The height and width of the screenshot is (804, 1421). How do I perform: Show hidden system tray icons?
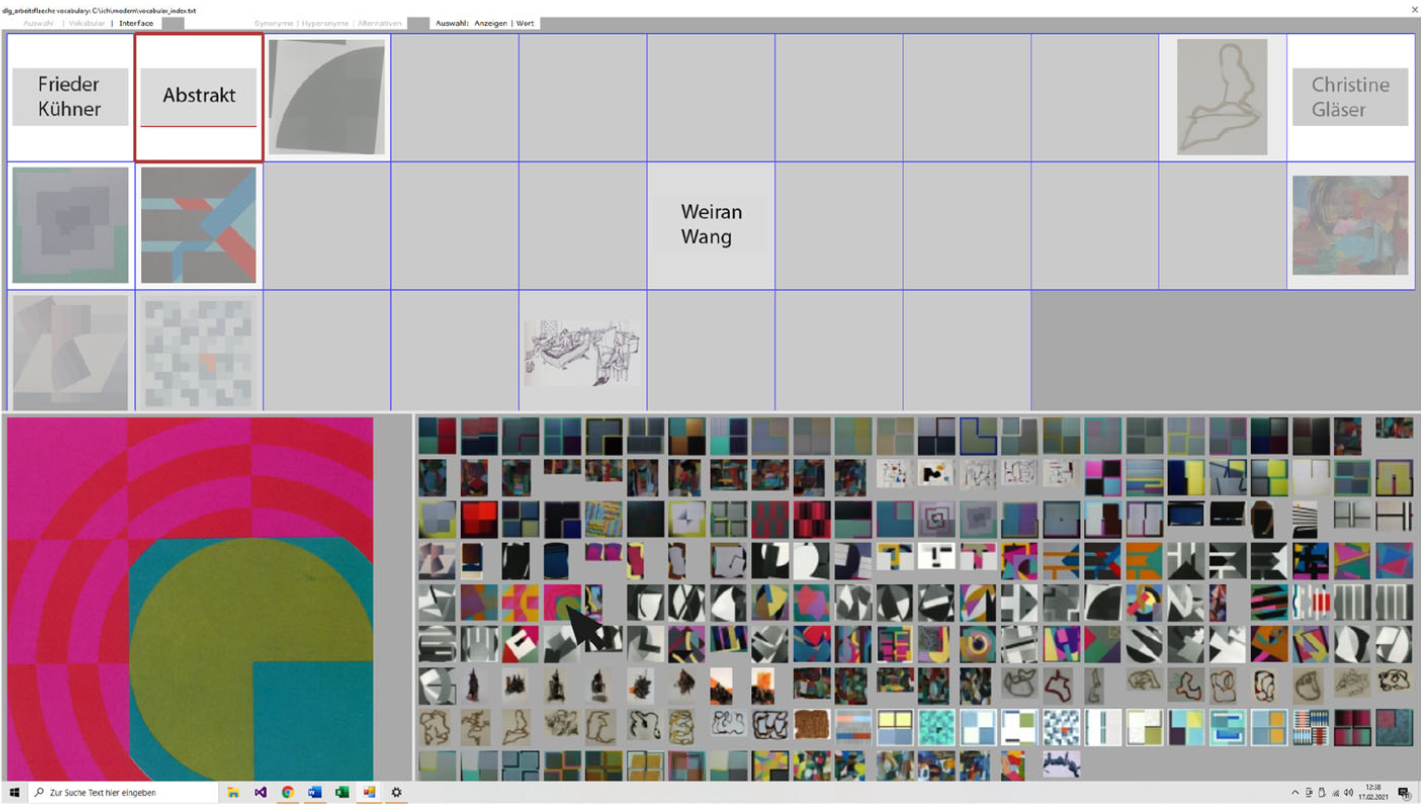(1295, 793)
